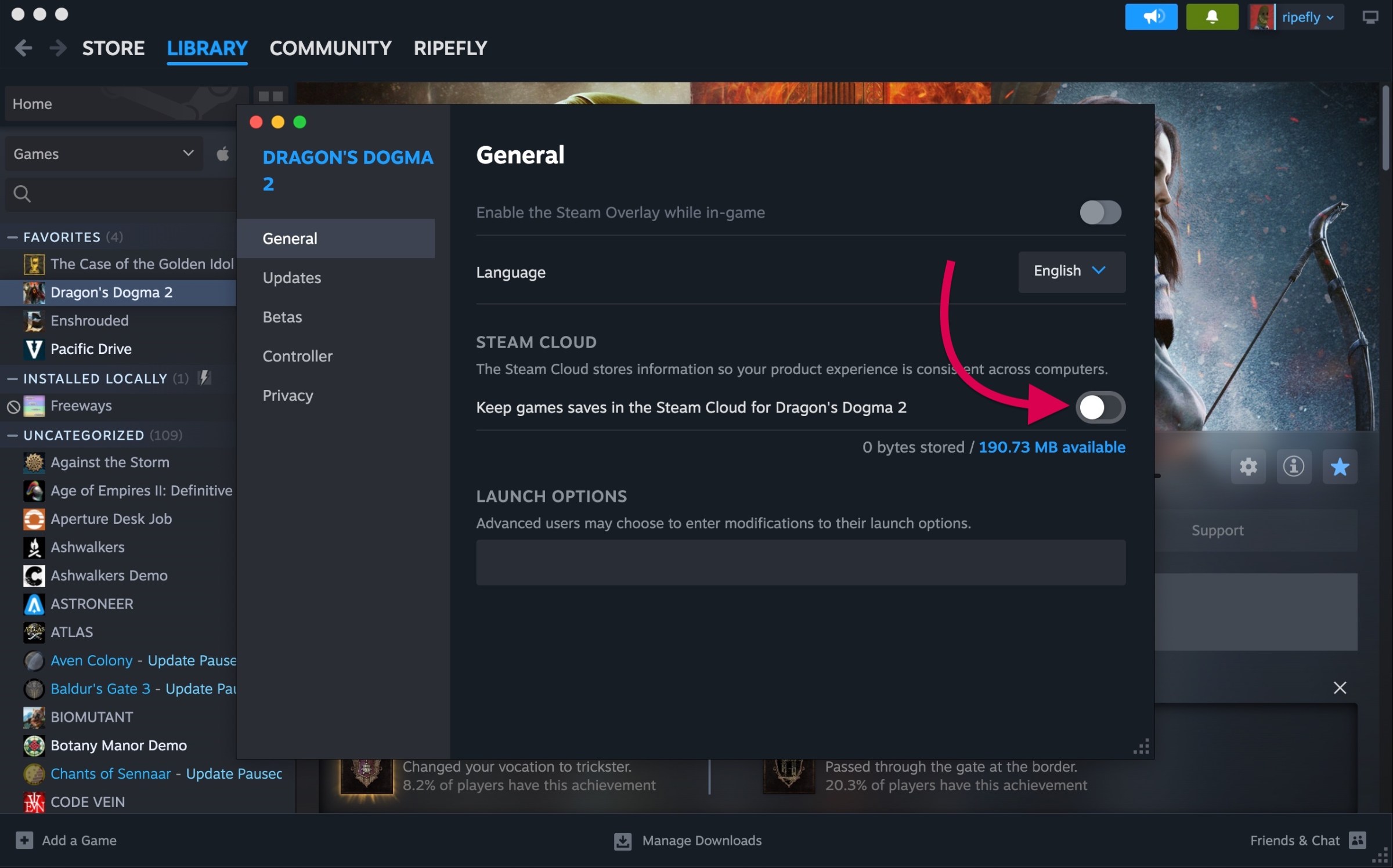Click the border gate achievement icon

click(x=788, y=776)
